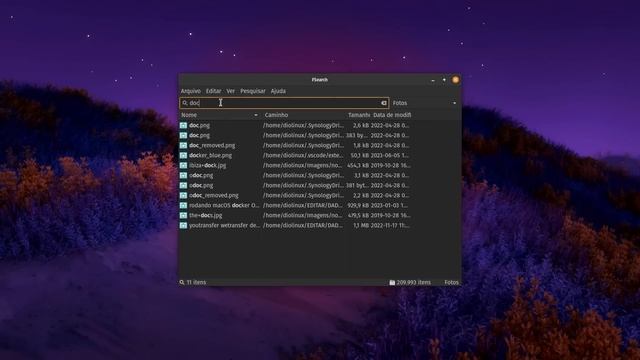This screenshot has height=360, width=640.
Task: Click the icon of the 381 byte odoc.png
Action: [x=183, y=185]
